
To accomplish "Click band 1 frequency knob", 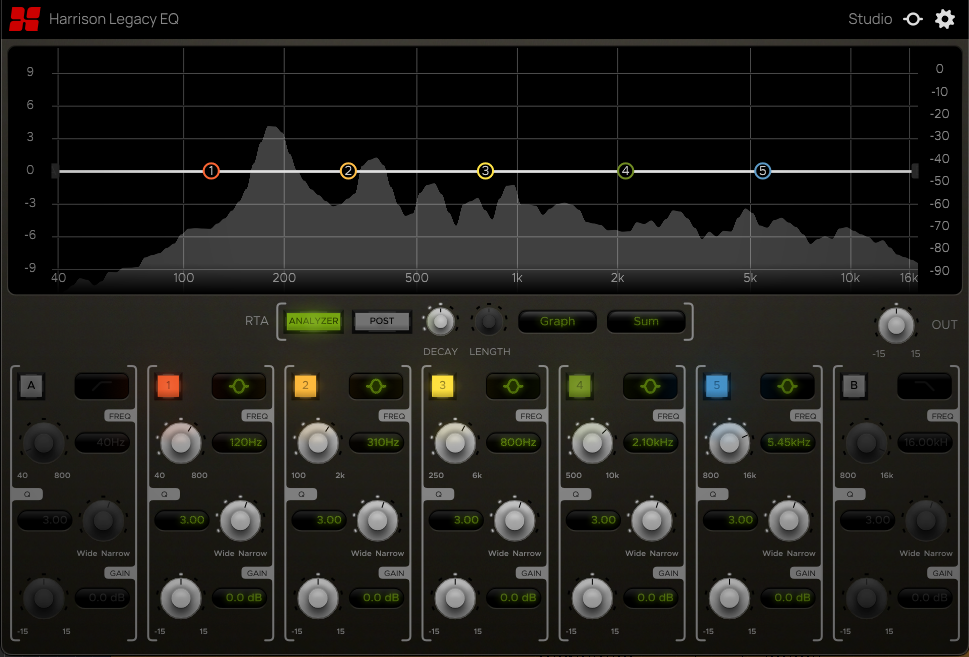I will (181, 443).
